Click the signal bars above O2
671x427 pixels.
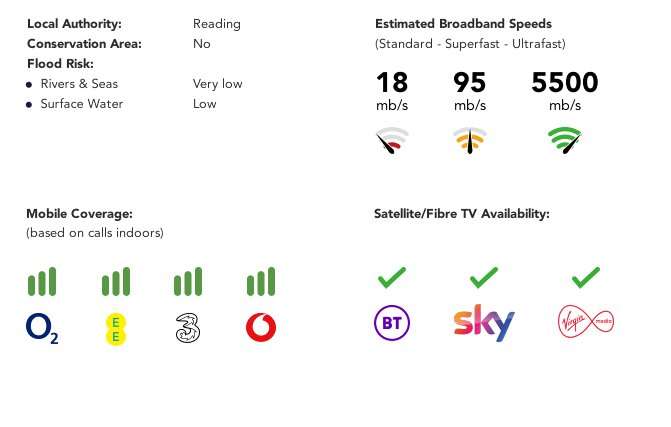(42, 282)
